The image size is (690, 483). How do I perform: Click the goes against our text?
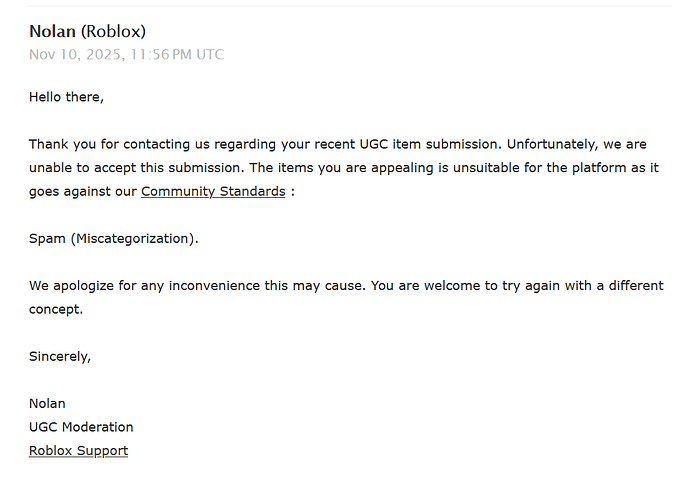(x=82, y=191)
